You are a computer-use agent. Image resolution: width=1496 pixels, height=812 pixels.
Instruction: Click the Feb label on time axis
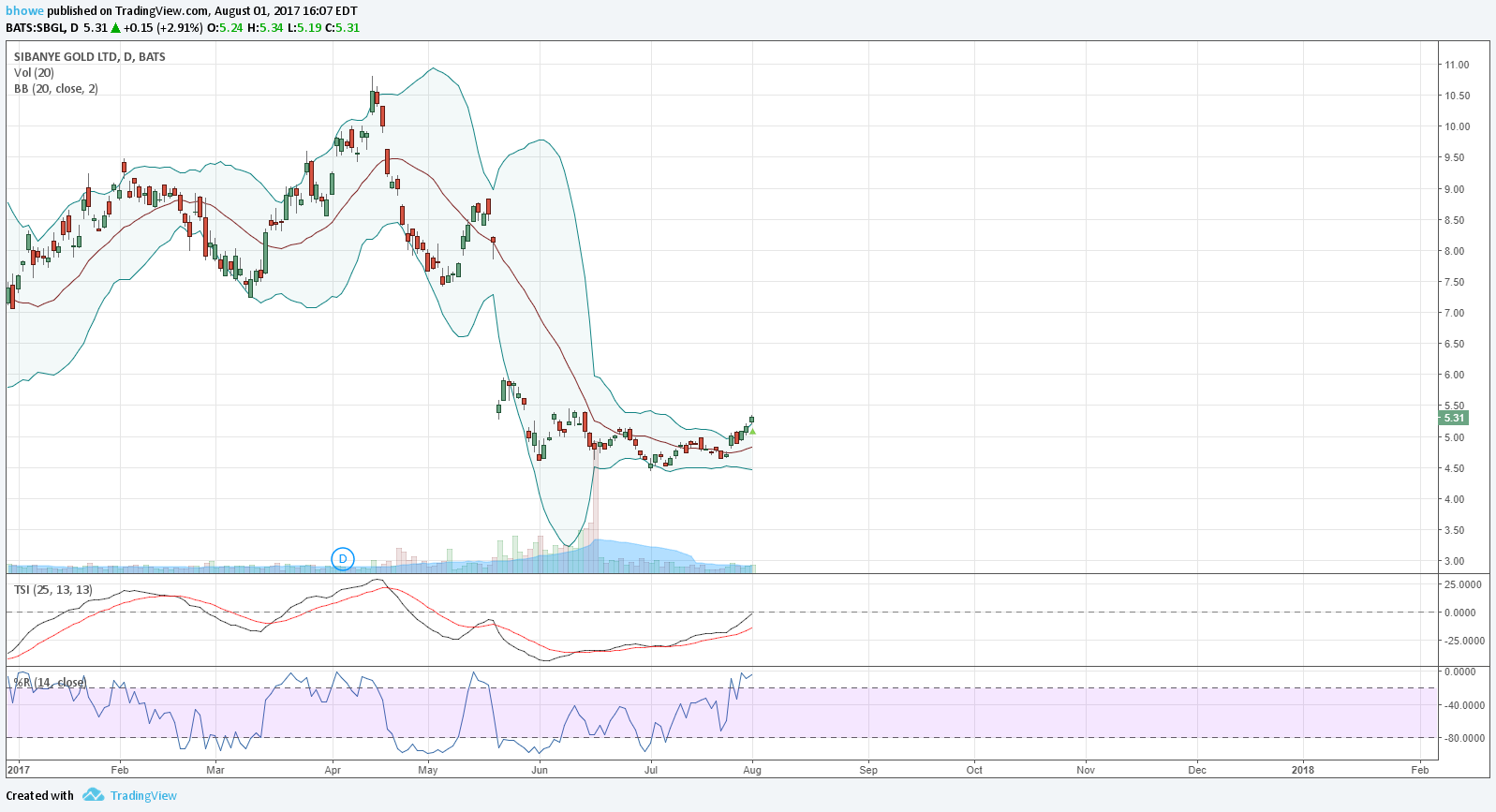pyautogui.click(x=120, y=770)
